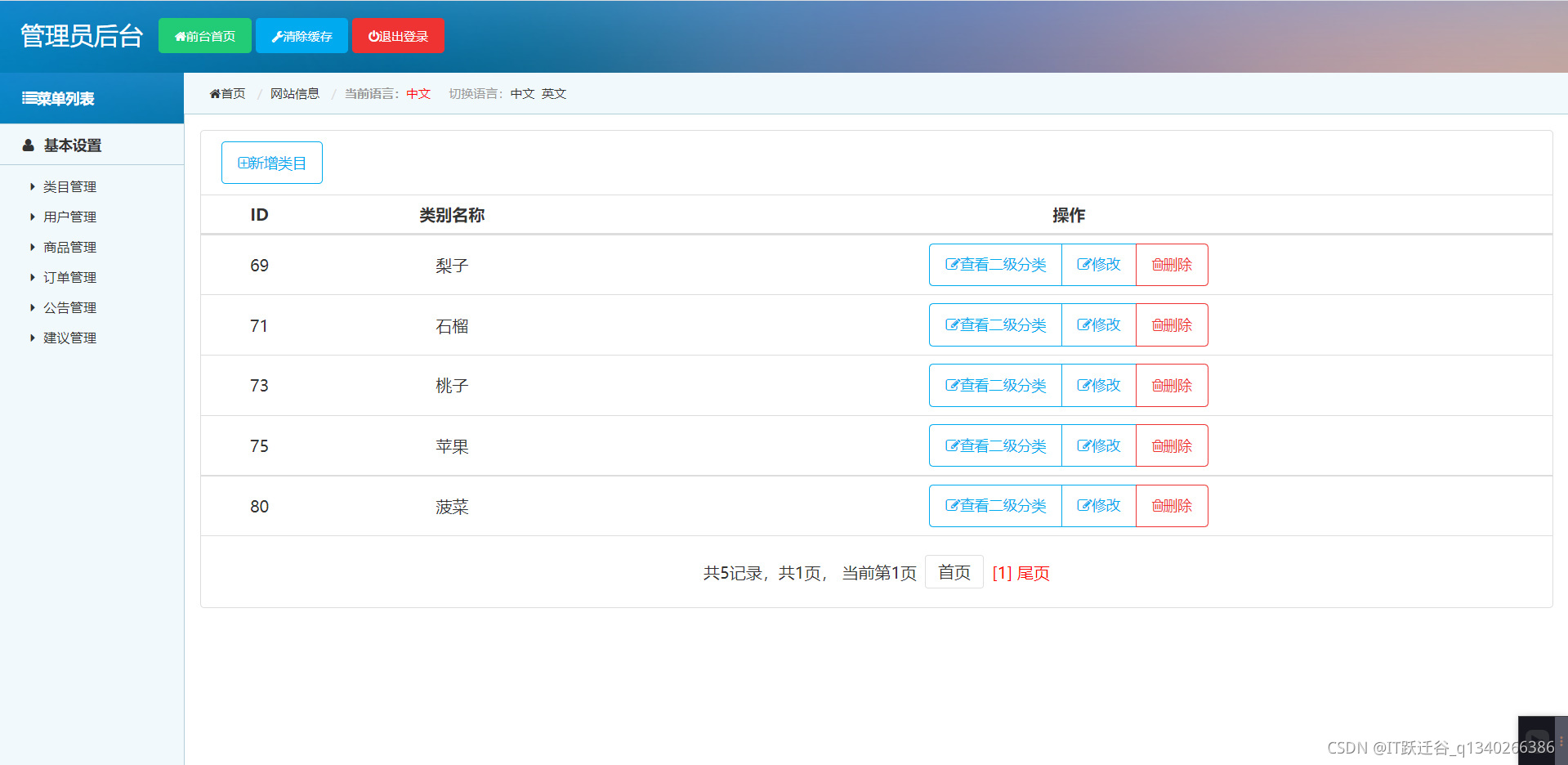1568x765 pixels.
Task: Click the 删除 trash icon for 苹果
Action: click(1157, 445)
